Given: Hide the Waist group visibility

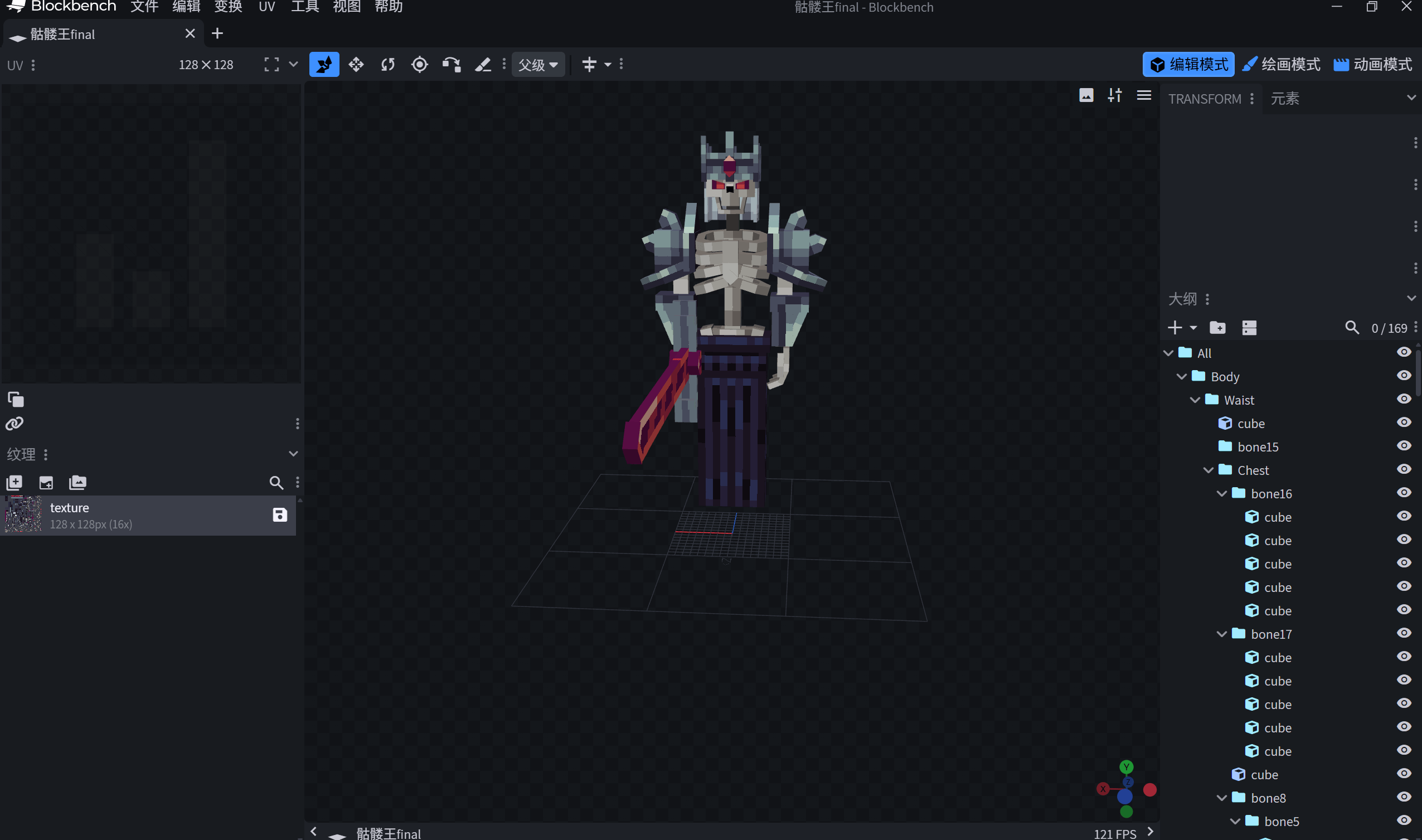Looking at the screenshot, I should (x=1403, y=399).
